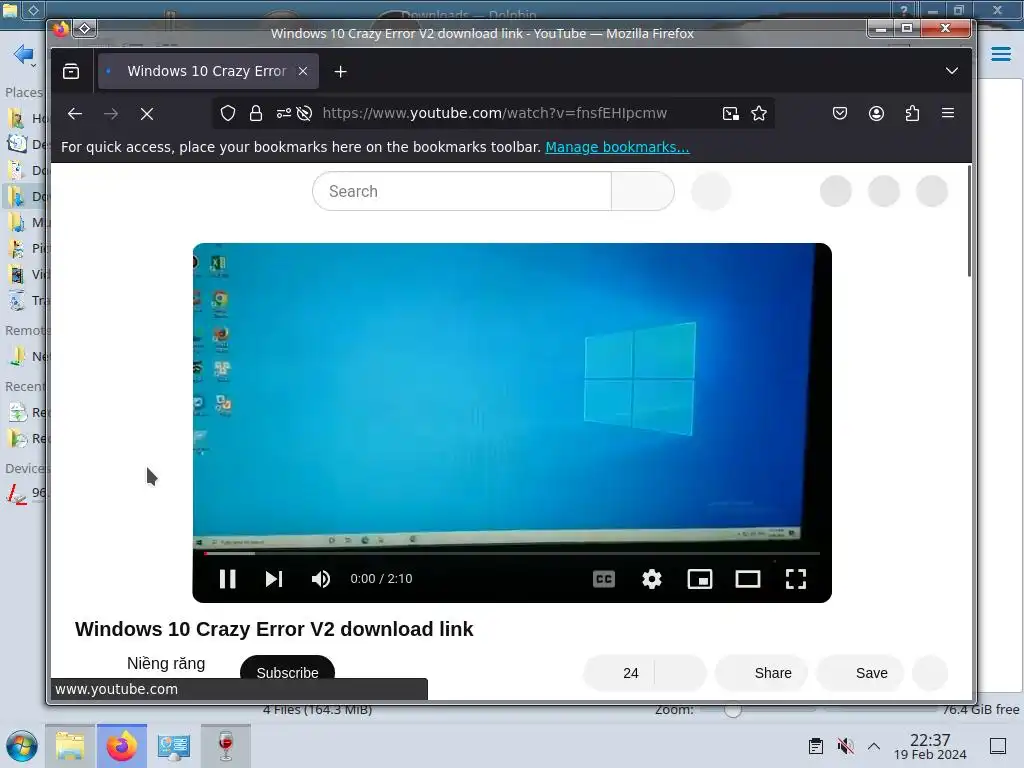Screen dimensions: 1024x768
Task: Open Manage bookmarks link
Action: [617, 147]
